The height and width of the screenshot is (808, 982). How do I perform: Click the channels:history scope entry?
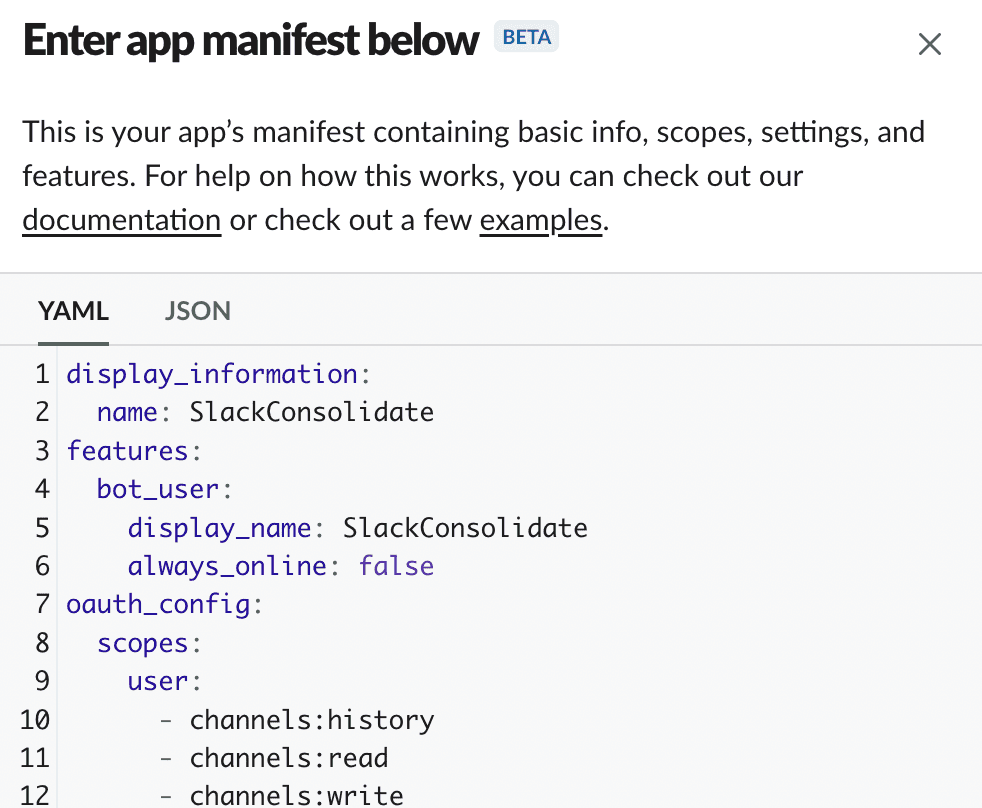[311, 720]
